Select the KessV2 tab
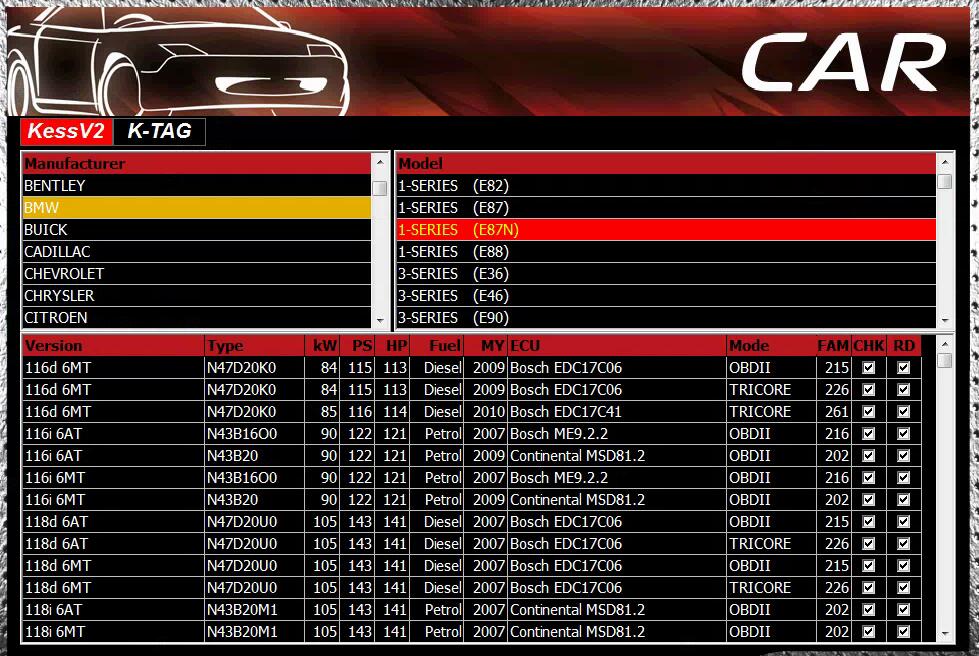This screenshot has width=979, height=656. click(66, 131)
